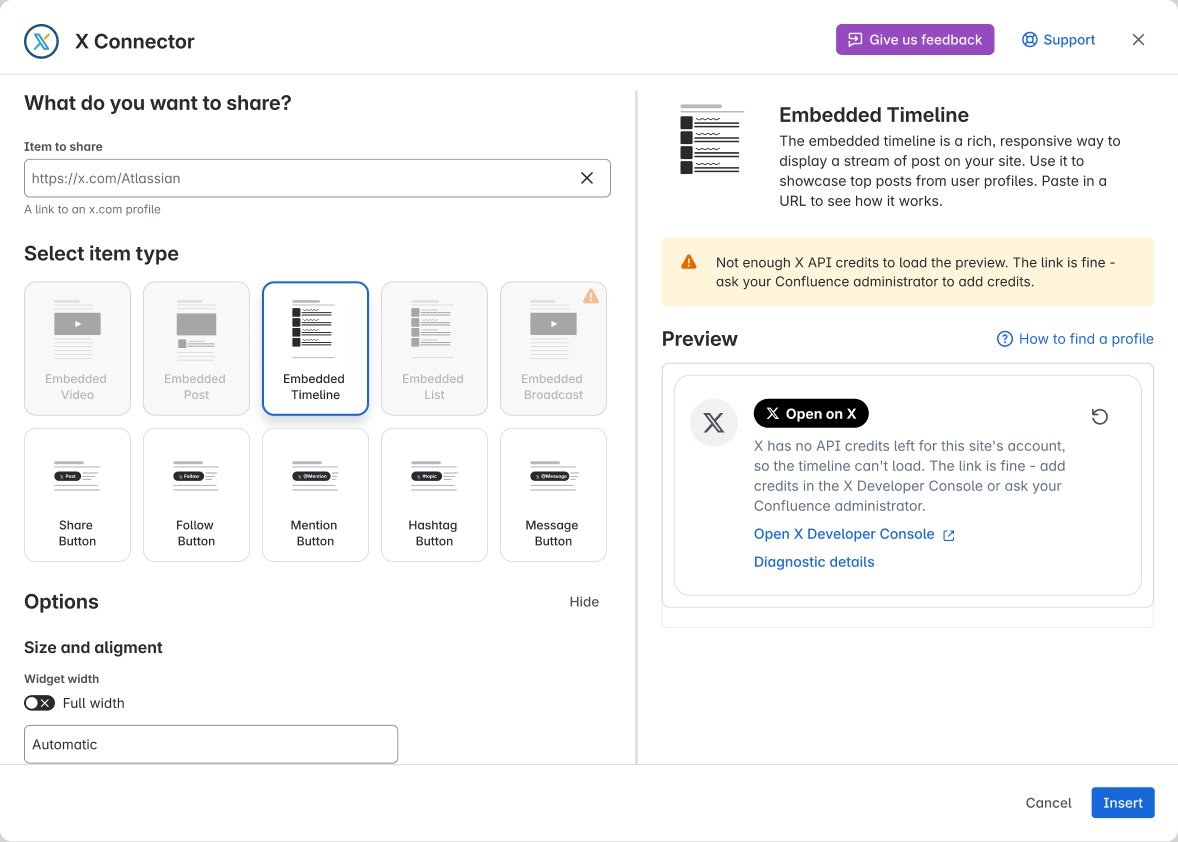1178x842 pixels.
Task: Open How to find a profile help
Action: [x=1075, y=339]
